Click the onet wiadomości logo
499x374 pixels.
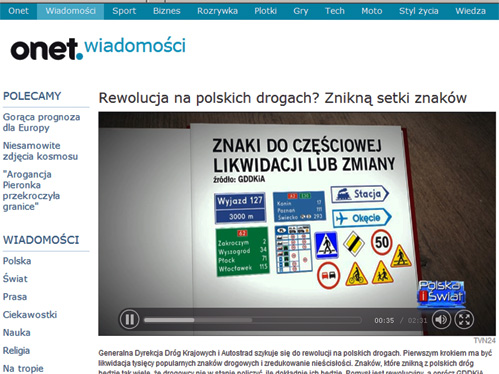(98, 48)
